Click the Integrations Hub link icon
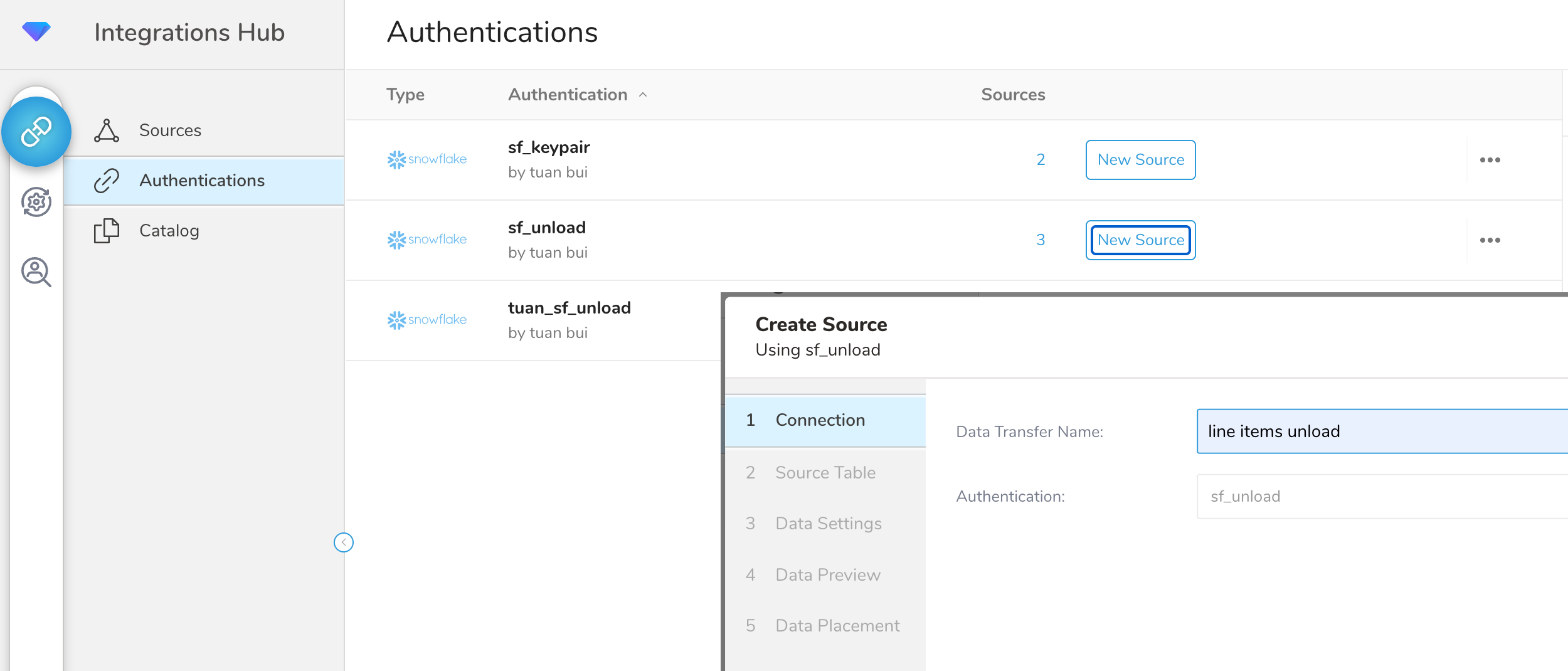This screenshot has height=671, width=1568. point(36,132)
